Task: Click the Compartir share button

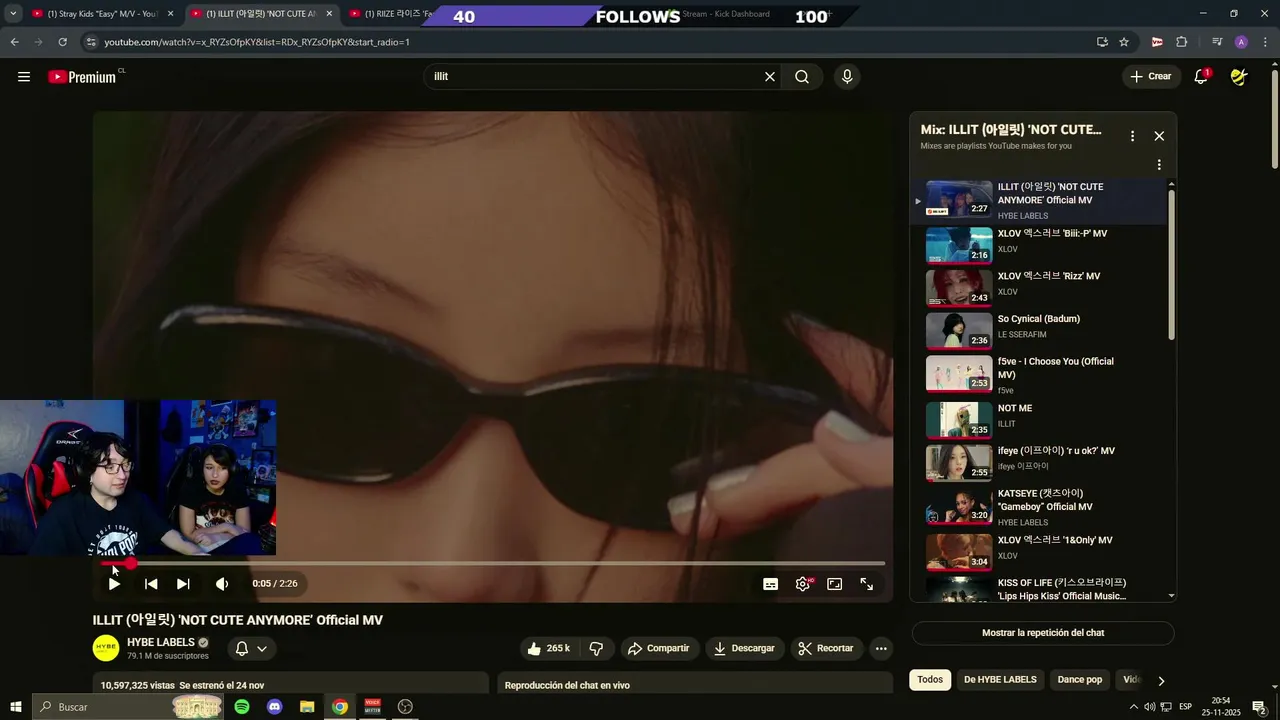Action: [x=658, y=648]
